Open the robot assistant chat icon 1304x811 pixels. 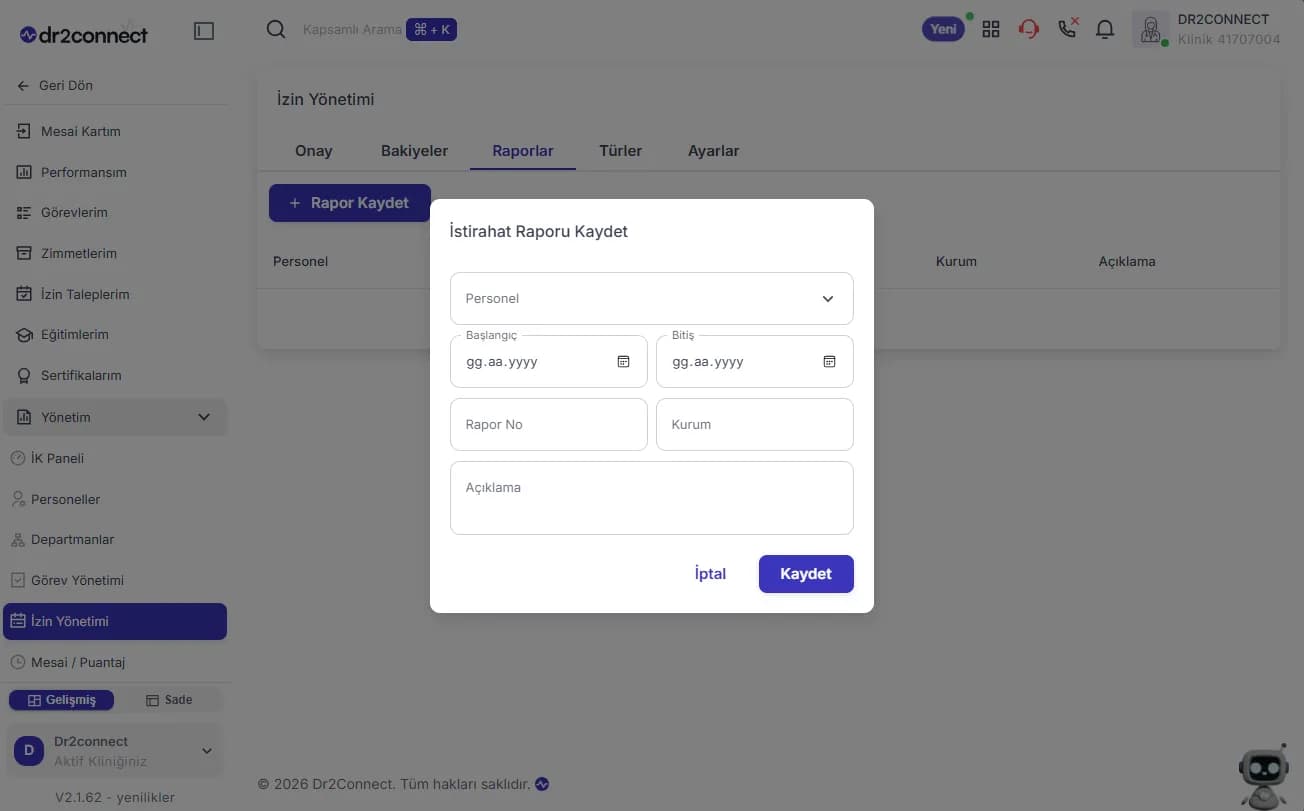click(x=1264, y=775)
